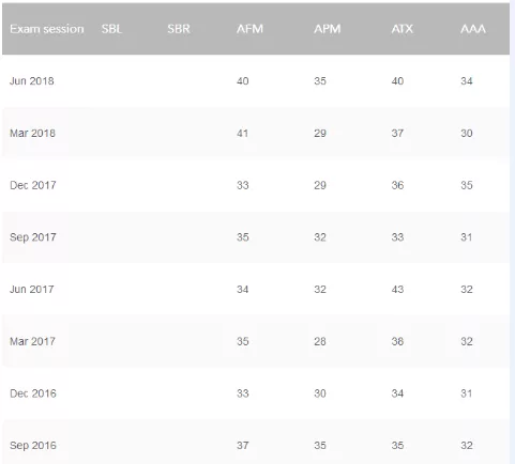Click AFM value 41 for Mar 2018
Image resolution: width=519 pixels, height=469 pixels.
click(x=242, y=133)
